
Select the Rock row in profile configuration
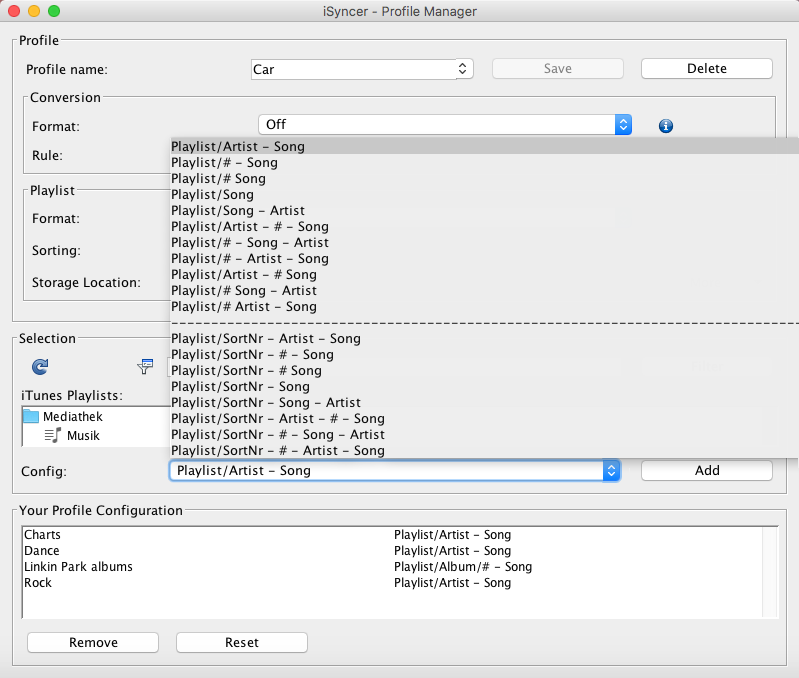point(392,583)
